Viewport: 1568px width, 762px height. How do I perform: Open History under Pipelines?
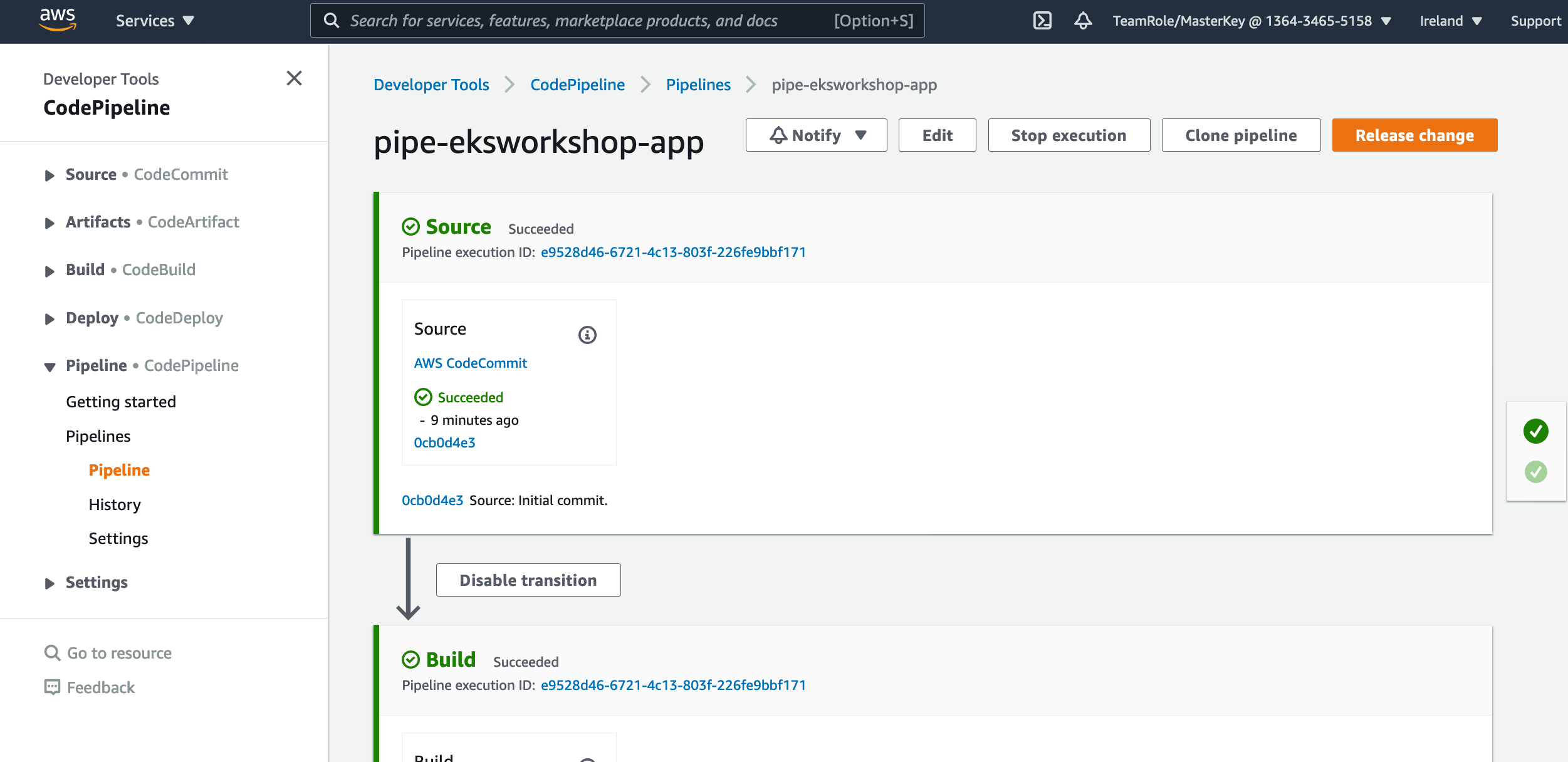[x=115, y=504]
